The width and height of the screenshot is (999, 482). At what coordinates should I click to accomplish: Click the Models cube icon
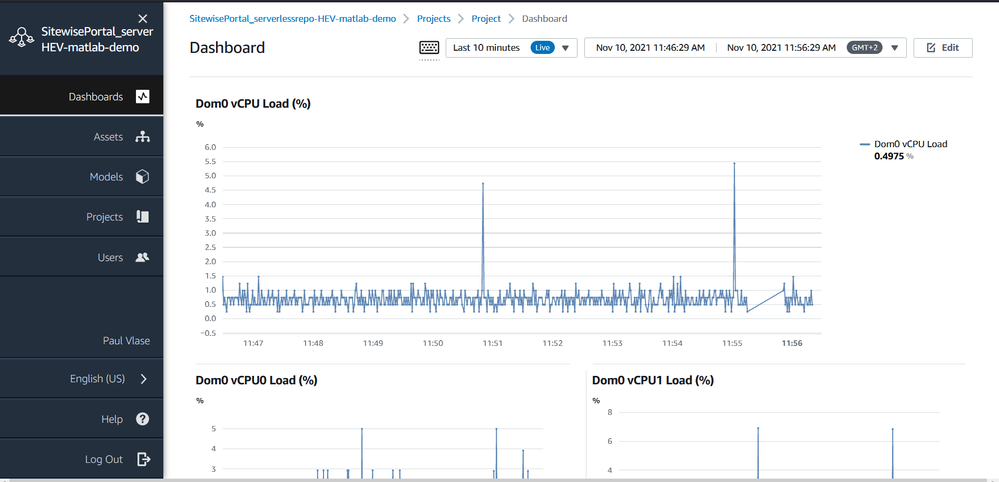pos(143,177)
